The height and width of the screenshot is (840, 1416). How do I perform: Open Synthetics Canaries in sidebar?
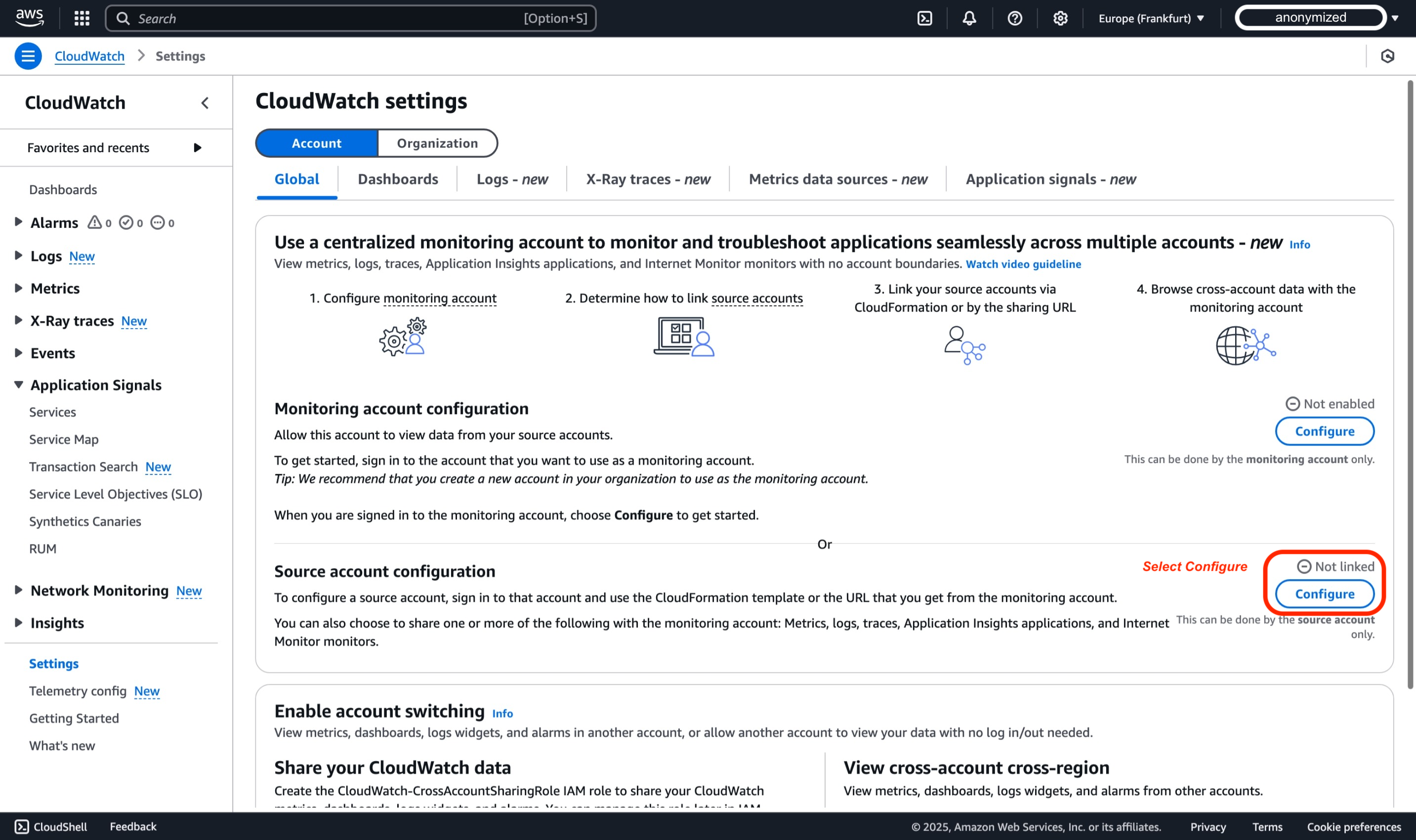coord(85,521)
